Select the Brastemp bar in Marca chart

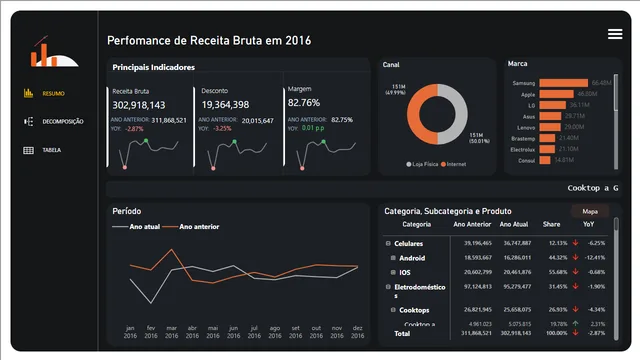[547, 138]
